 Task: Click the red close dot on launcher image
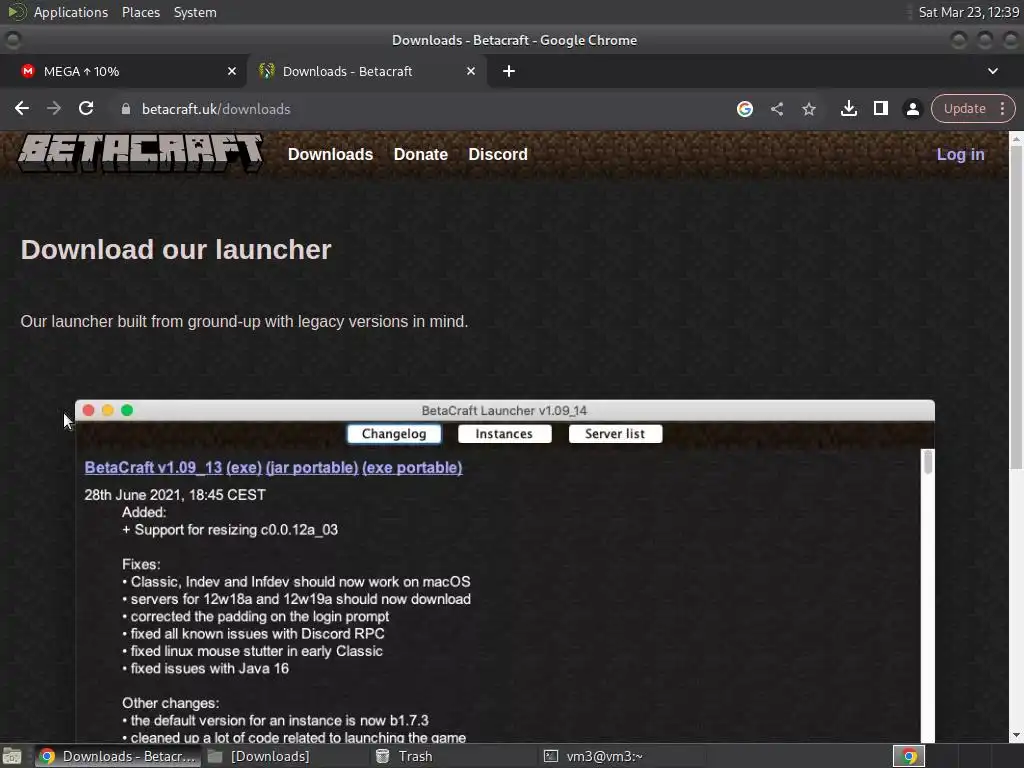(x=89, y=410)
